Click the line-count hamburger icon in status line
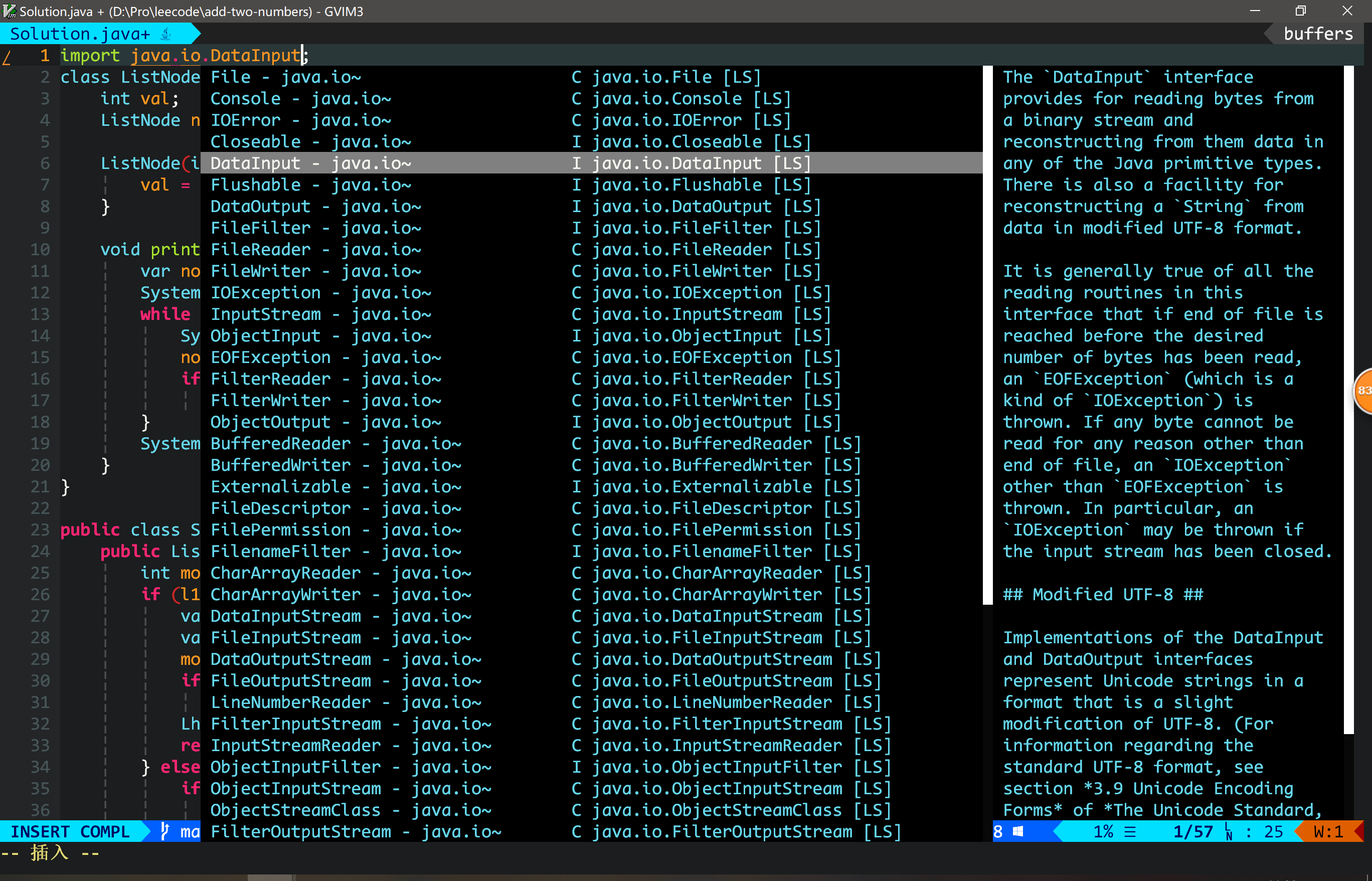Image resolution: width=1372 pixels, height=881 pixels. pyautogui.click(x=1130, y=831)
